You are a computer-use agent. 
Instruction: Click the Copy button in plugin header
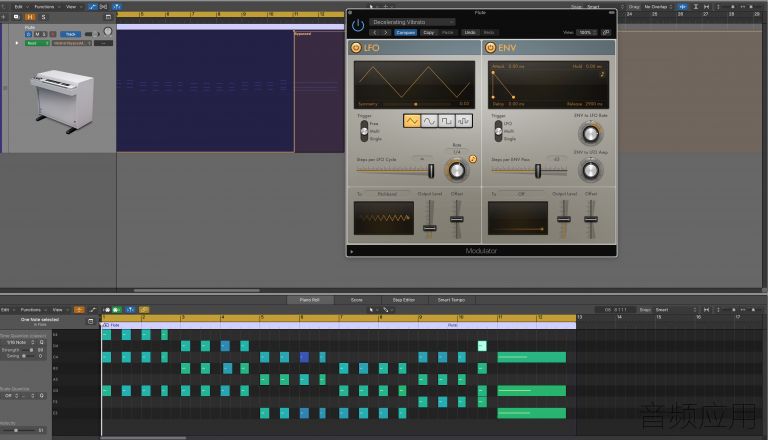coord(429,32)
